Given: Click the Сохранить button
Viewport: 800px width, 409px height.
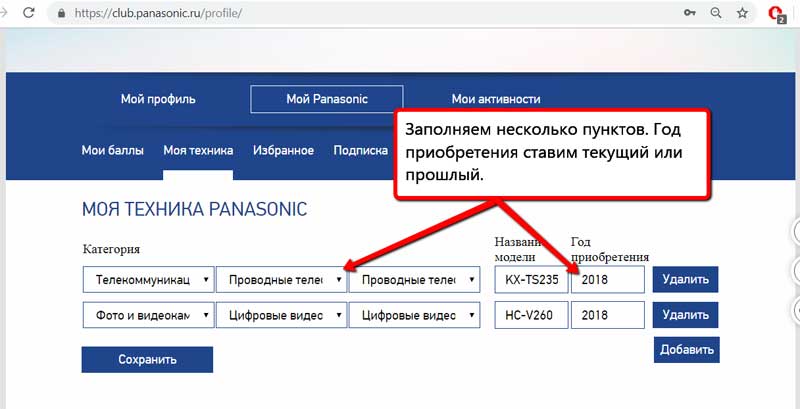Looking at the screenshot, I should 147,360.
